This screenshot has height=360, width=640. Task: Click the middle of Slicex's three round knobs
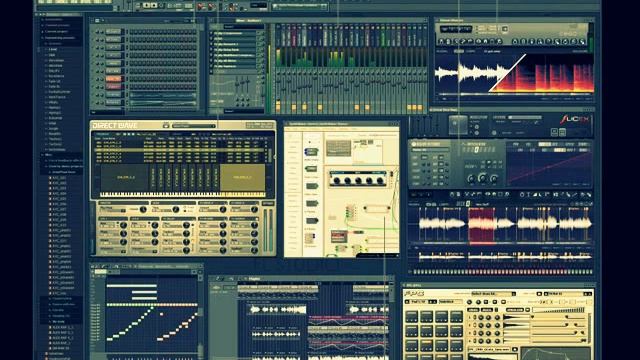(482, 178)
